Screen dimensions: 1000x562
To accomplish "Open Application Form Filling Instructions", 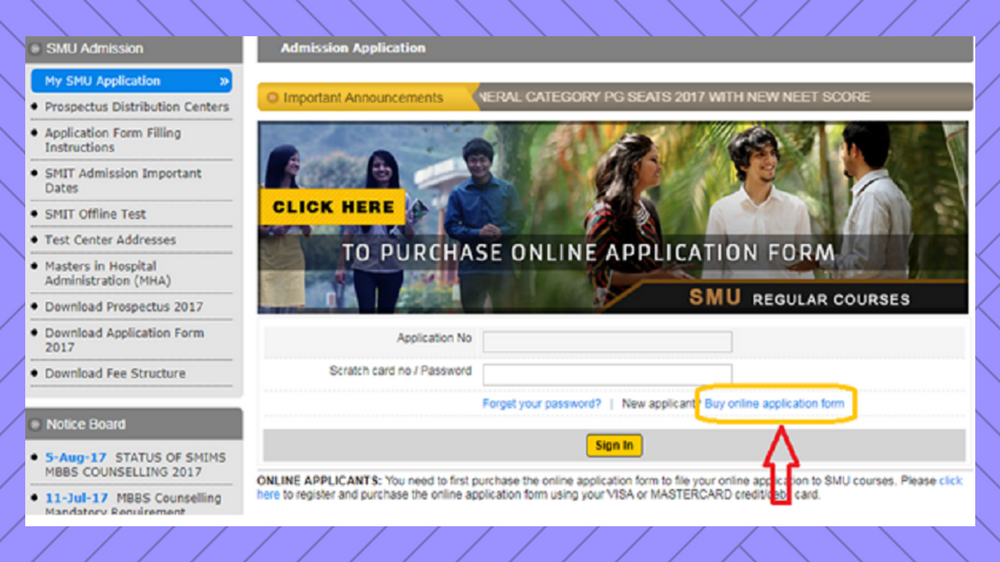I will coord(113,140).
